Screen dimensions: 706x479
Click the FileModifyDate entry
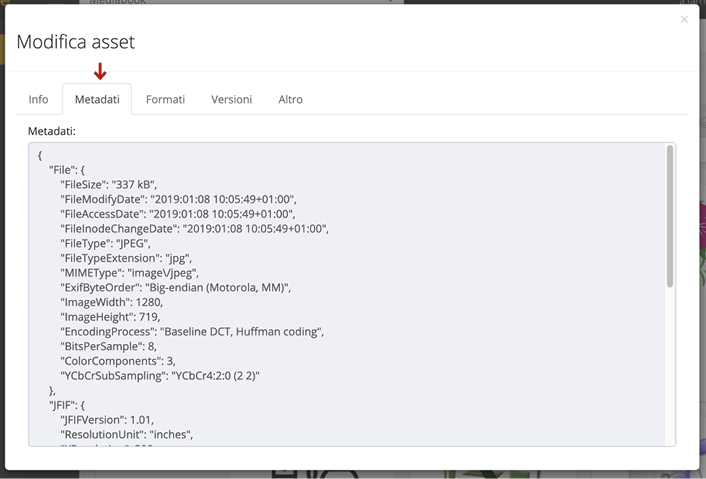(x=178, y=199)
